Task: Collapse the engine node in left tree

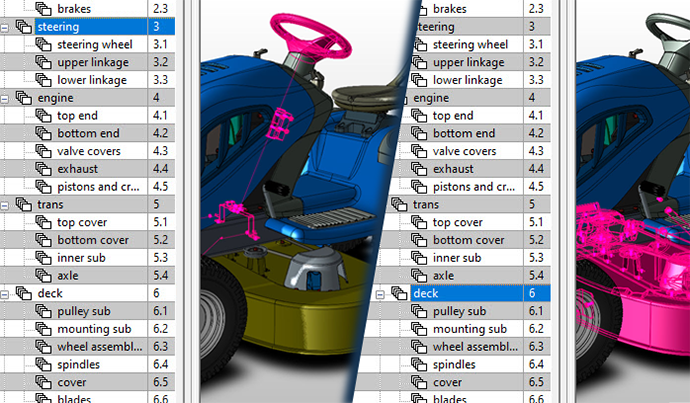Action: (x=7, y=98)
